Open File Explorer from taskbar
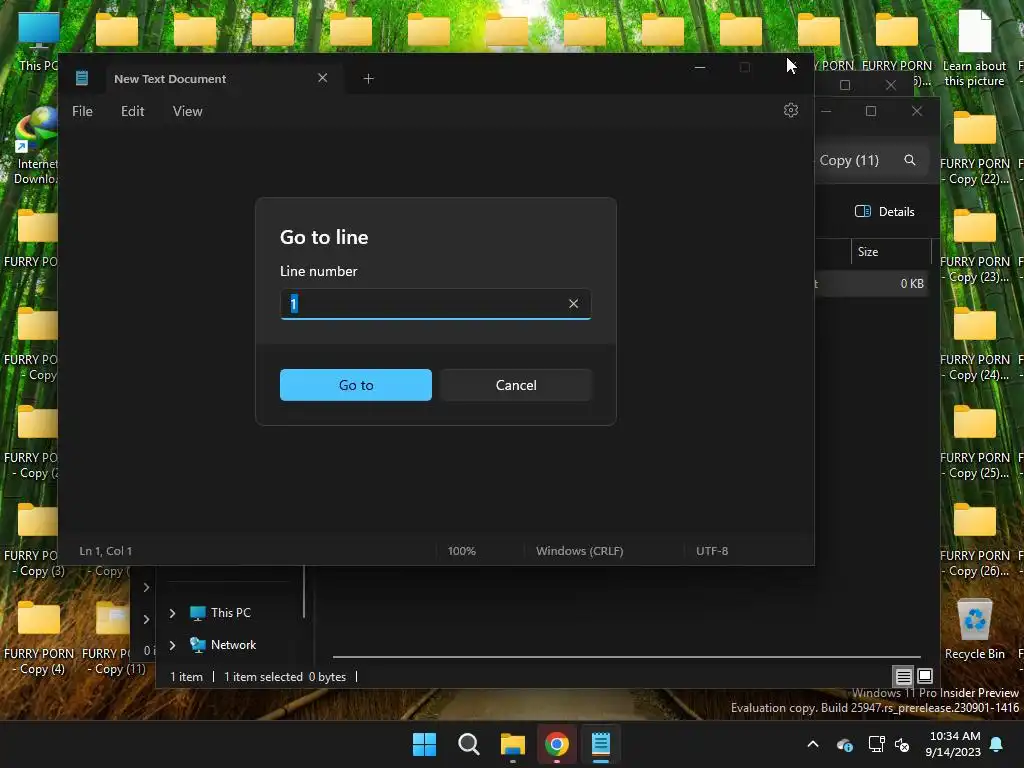 (513, 744)
